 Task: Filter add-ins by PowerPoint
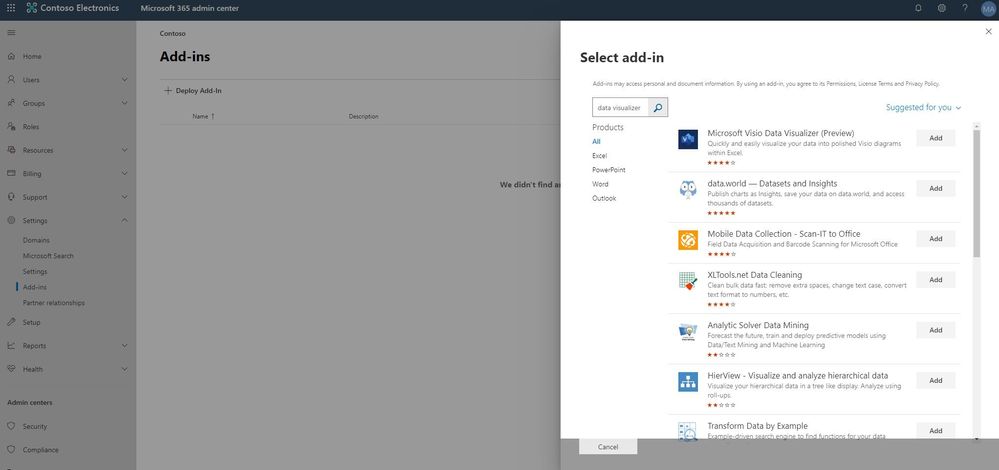(608, 170)
